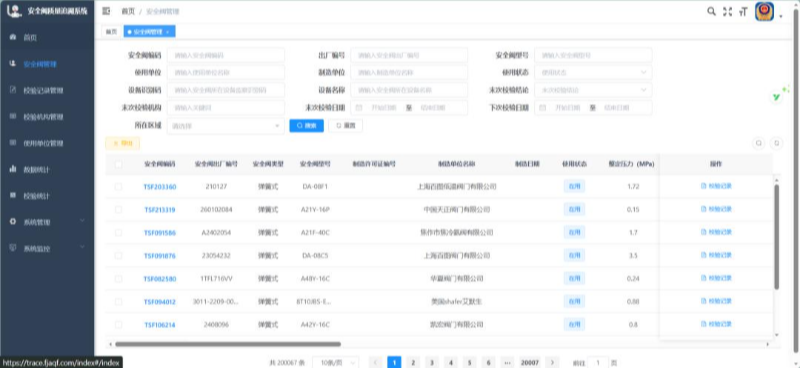Click the next-page arrow in pagination

click(x=552, y=362)
